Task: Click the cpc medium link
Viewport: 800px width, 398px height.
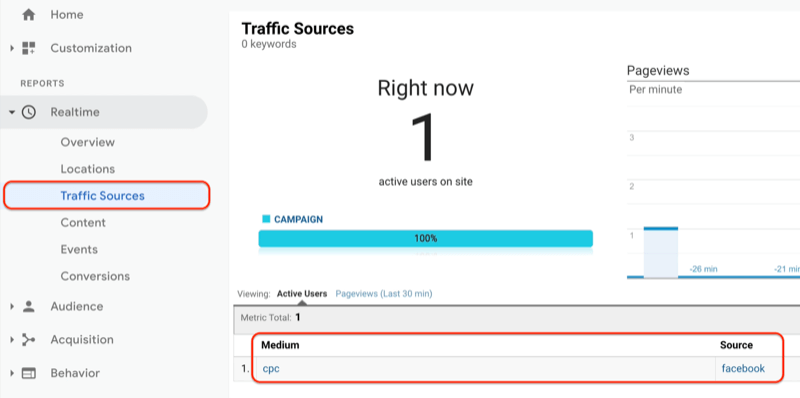Action: click(271, 368)
